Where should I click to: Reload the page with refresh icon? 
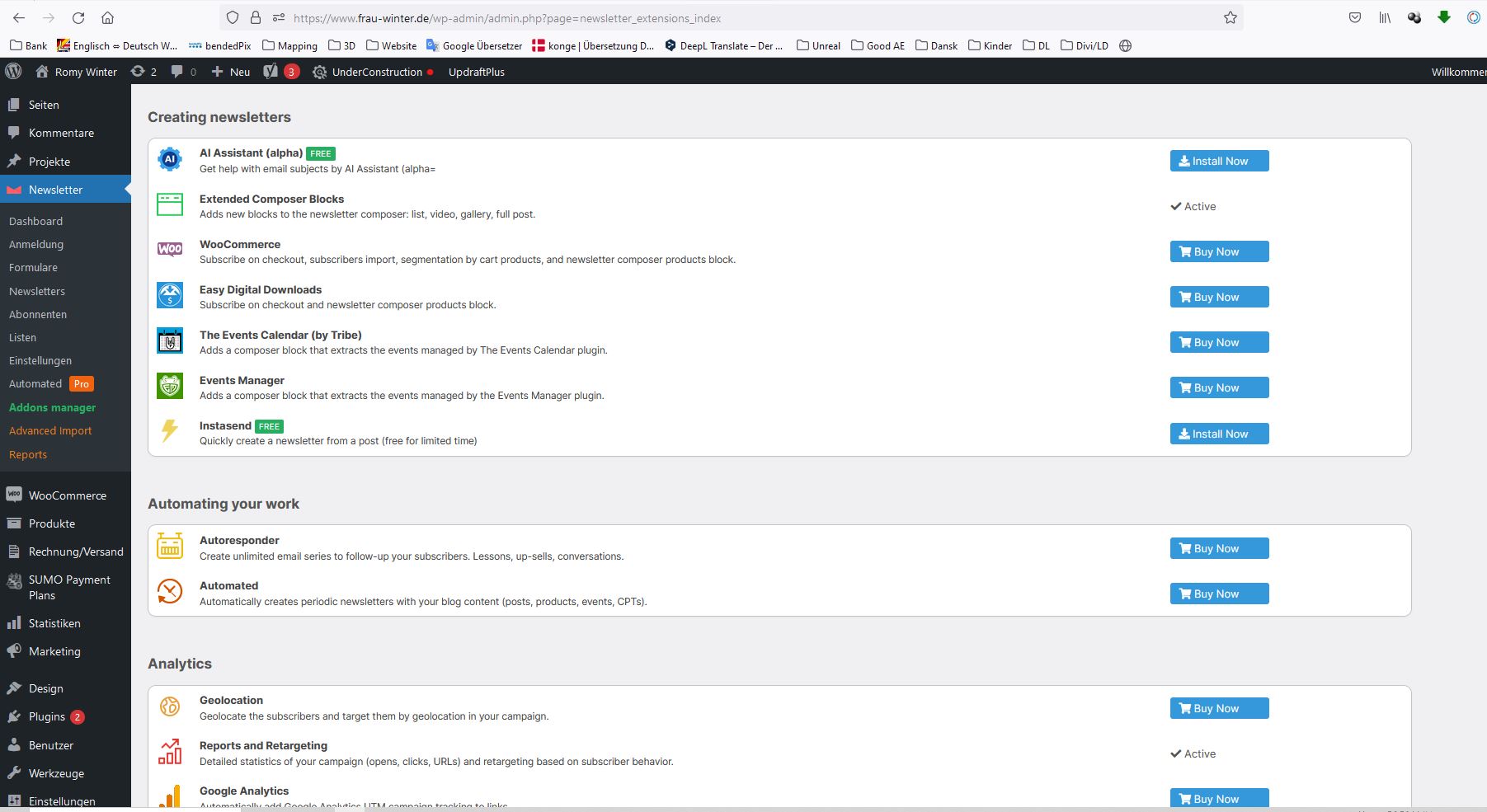tap(78, 17)
